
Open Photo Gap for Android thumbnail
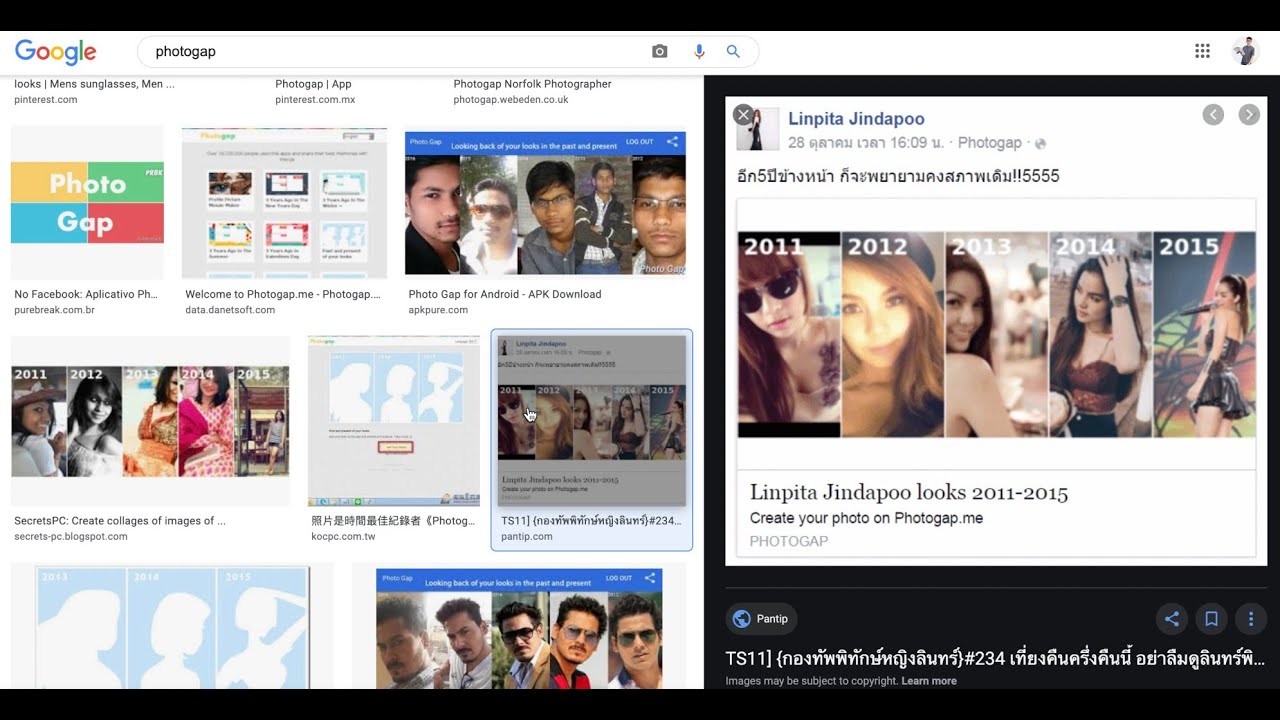click(545, 203)
